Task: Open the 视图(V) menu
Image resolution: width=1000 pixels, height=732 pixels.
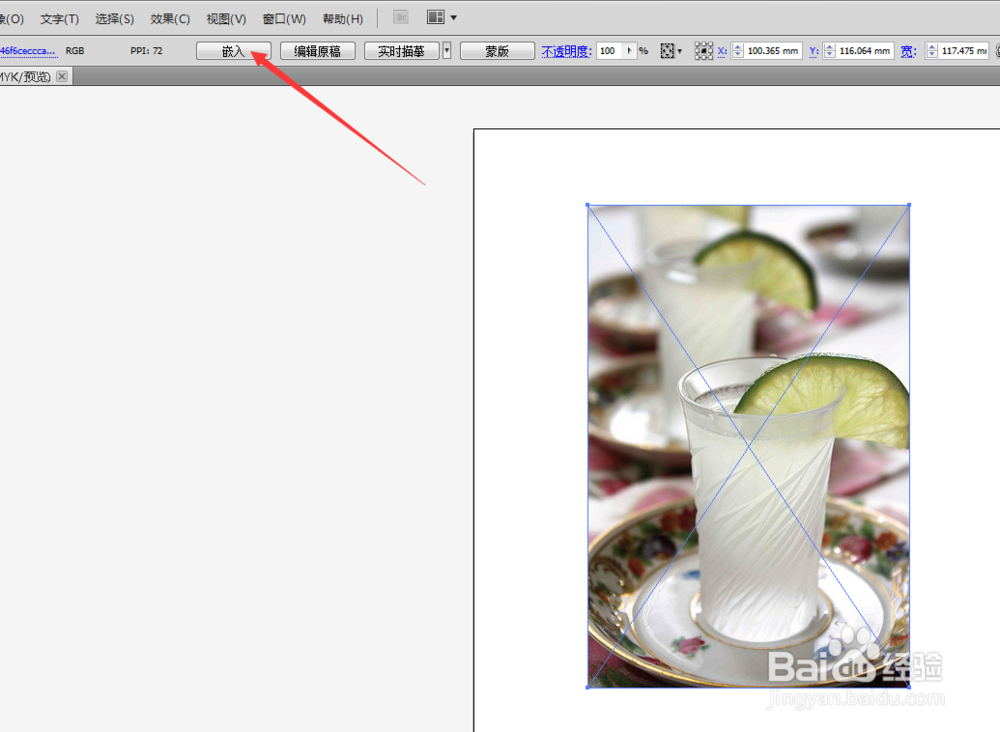Action: [x=226, y=19]
